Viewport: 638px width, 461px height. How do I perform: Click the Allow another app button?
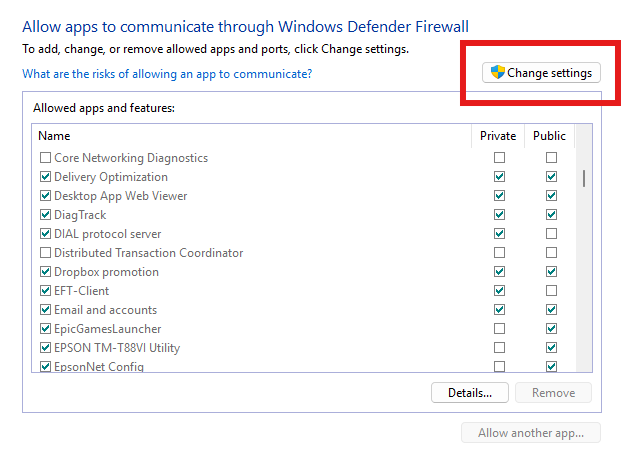click(x=531, y=433)
